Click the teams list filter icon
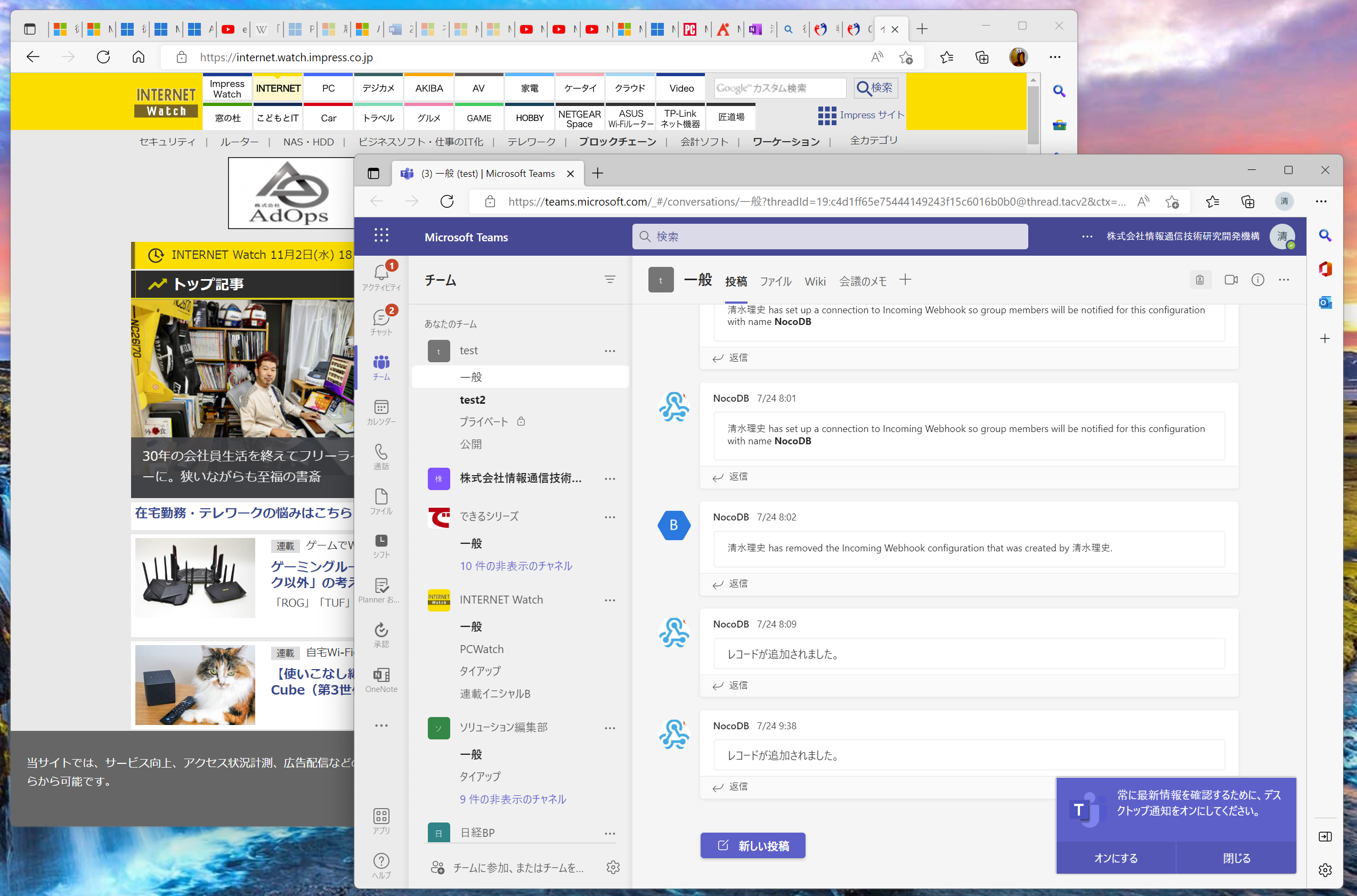 tap(610, 280)
